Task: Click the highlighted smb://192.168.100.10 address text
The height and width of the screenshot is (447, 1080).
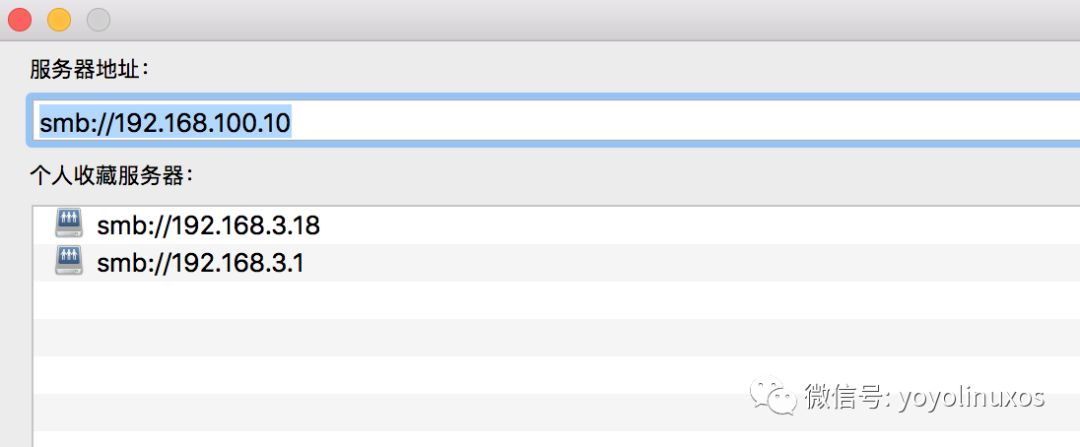Action: [165, 123]
